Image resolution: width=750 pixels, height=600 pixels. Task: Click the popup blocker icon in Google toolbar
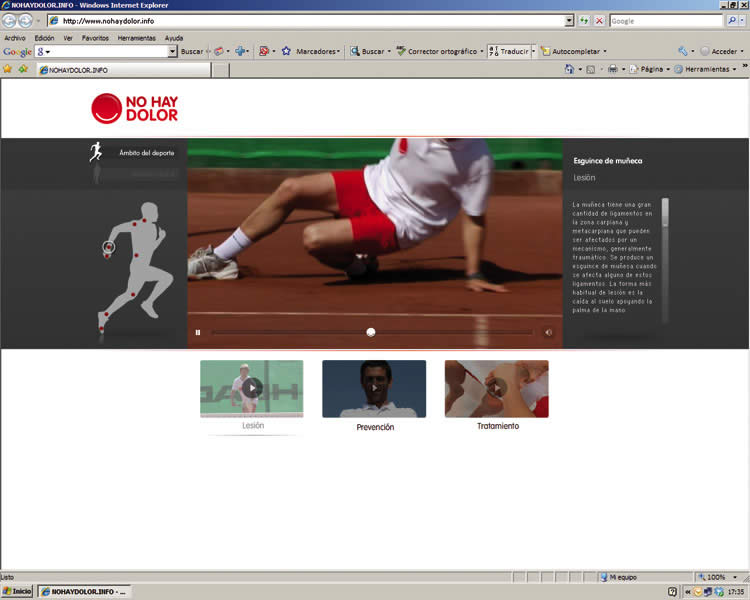click(x=264, y=51)
